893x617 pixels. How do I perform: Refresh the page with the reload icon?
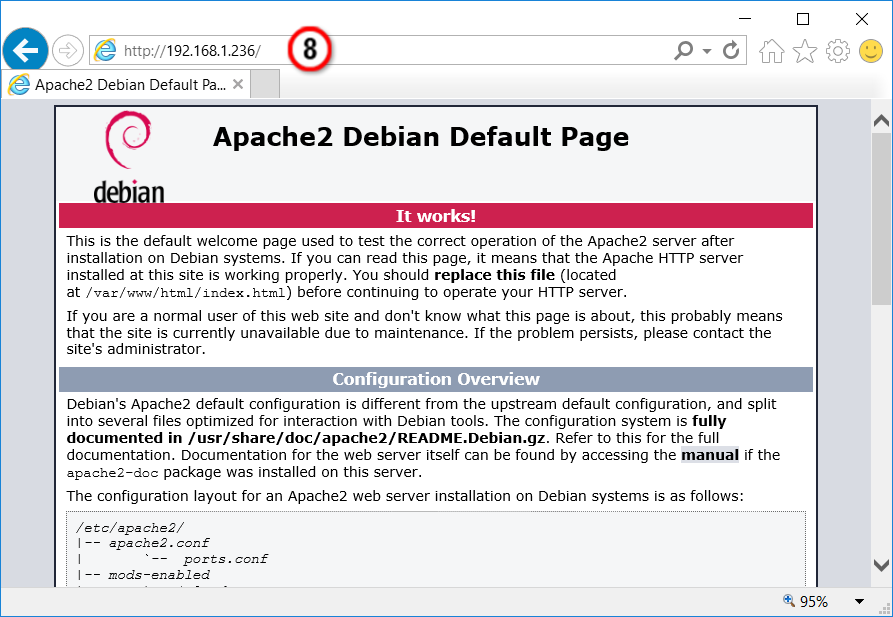click(731, 51)
